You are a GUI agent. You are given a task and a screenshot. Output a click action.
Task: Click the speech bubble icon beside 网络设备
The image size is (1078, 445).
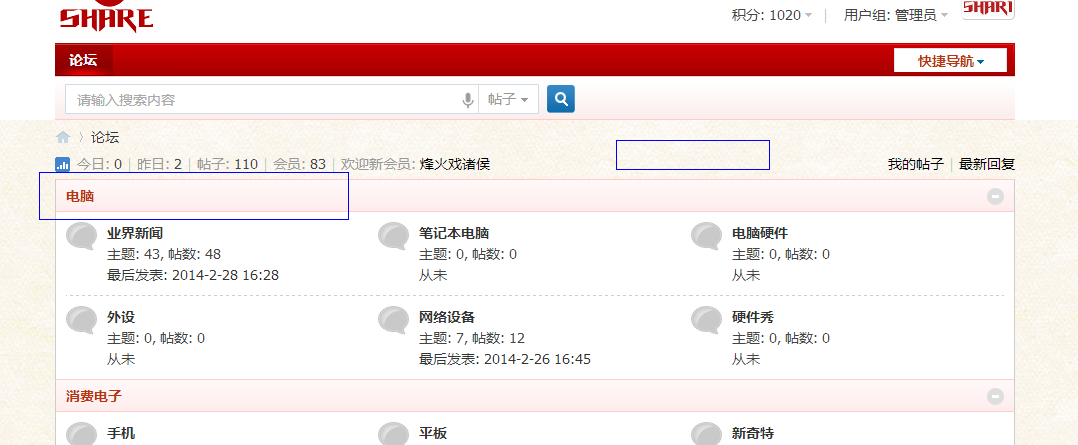coord(394,320)
